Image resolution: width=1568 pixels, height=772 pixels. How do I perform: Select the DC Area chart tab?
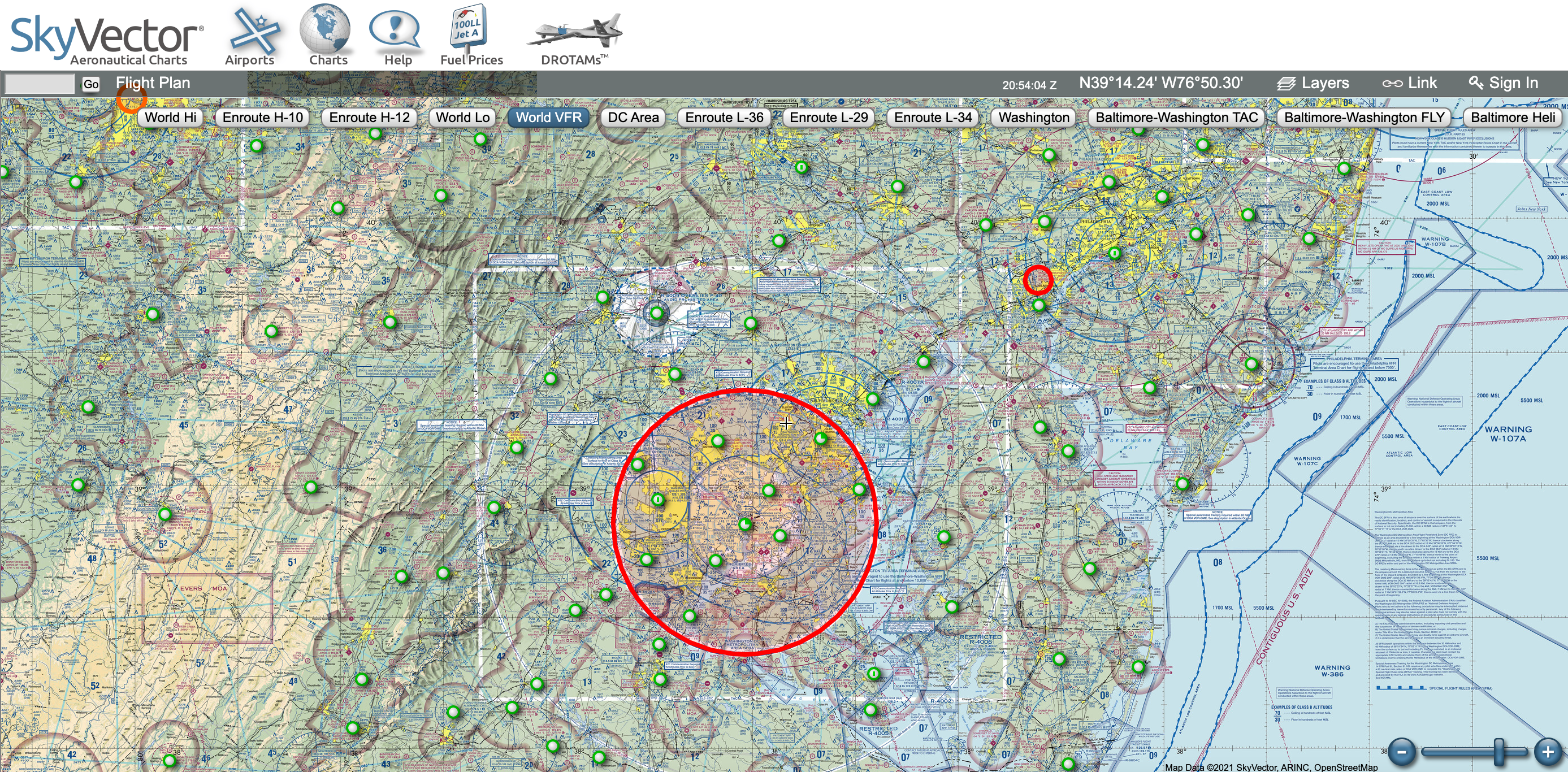633,118
